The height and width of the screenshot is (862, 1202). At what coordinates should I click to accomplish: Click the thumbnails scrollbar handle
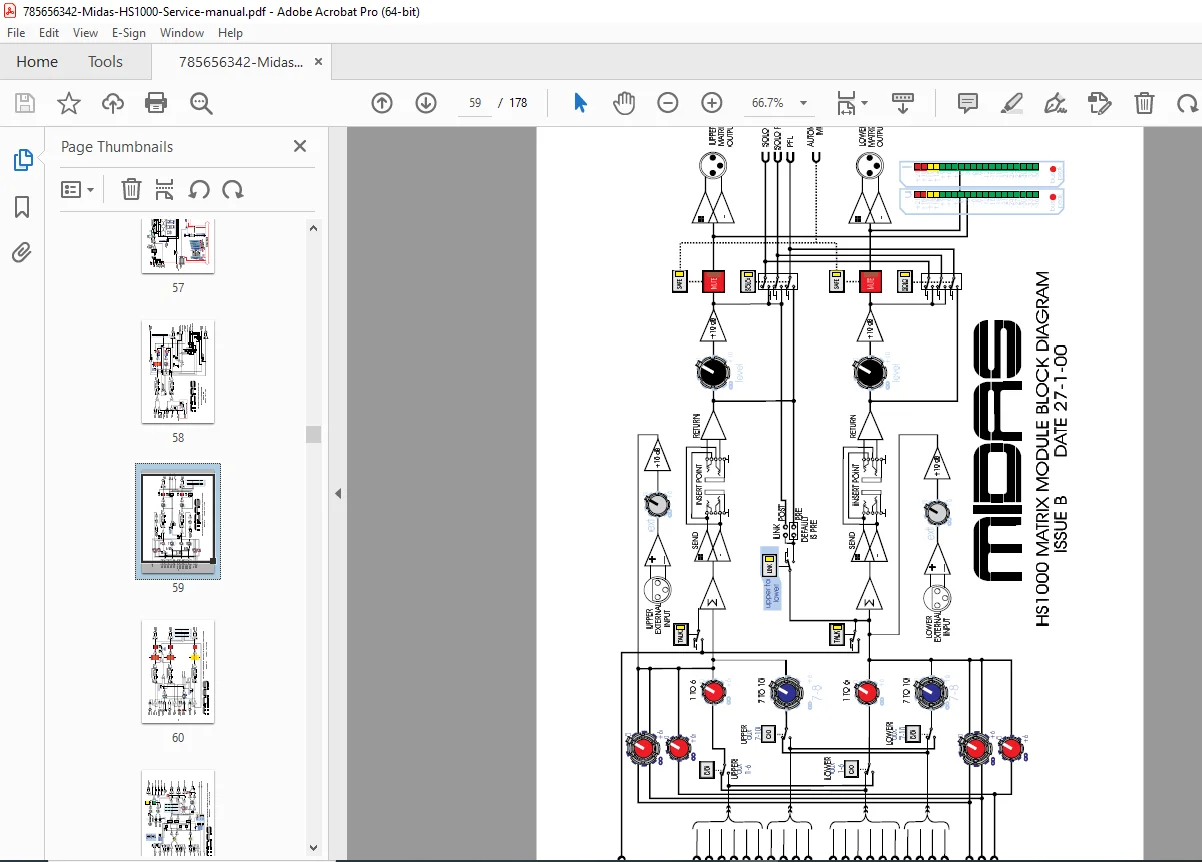coord(314,434)
